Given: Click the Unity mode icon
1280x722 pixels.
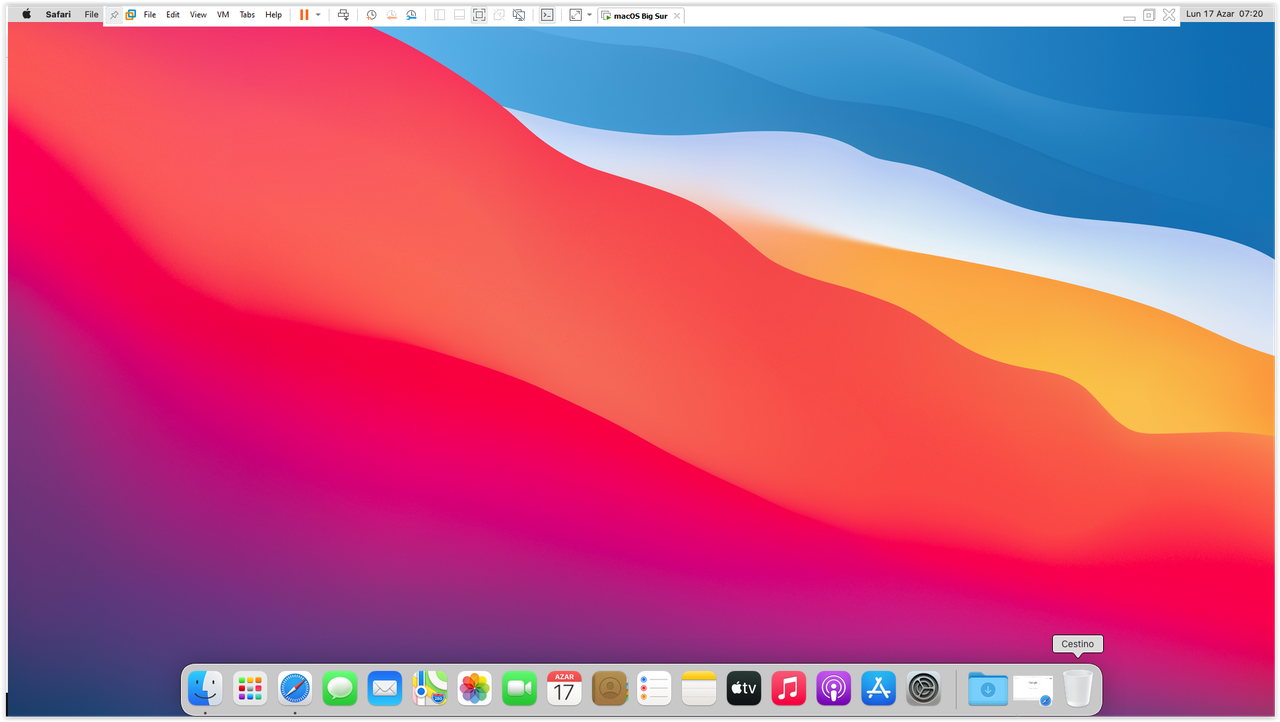Looking at the screenshot, I should [499, 15].
